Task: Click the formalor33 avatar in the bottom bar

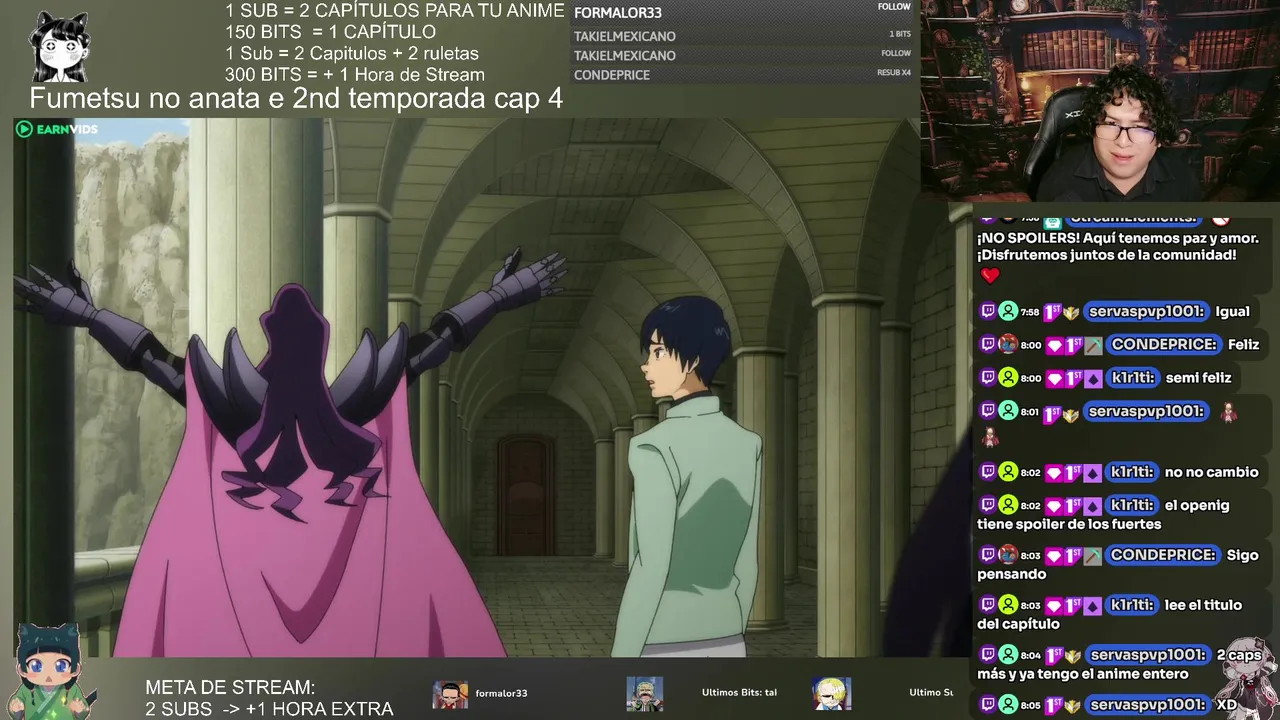Action: pos(450,693)
